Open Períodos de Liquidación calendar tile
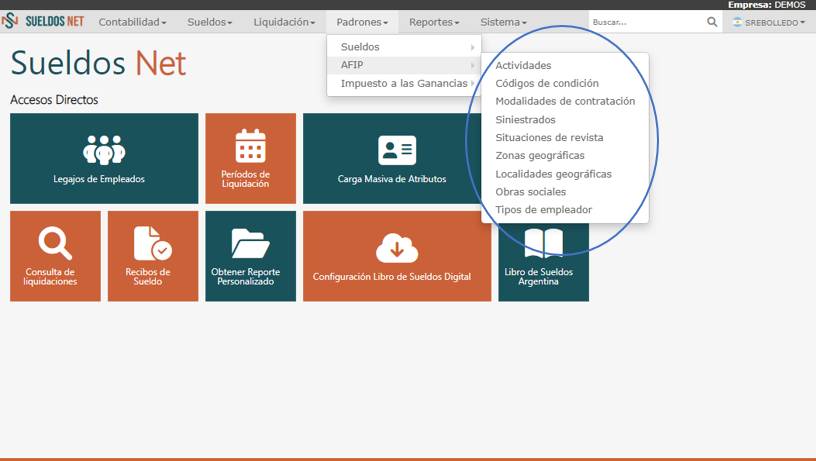This screenshot has width=816, height=461. (250, 158)
